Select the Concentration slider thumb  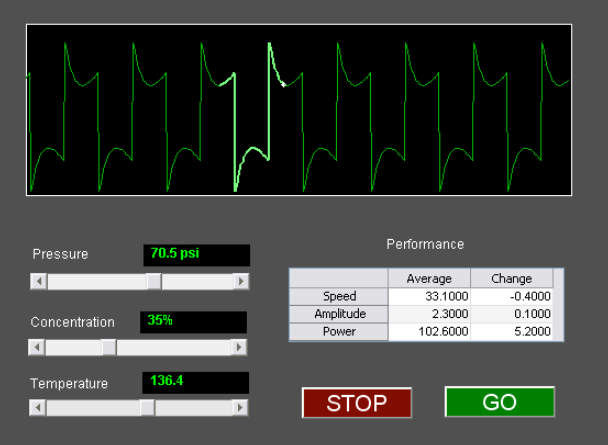coord(109,347)
